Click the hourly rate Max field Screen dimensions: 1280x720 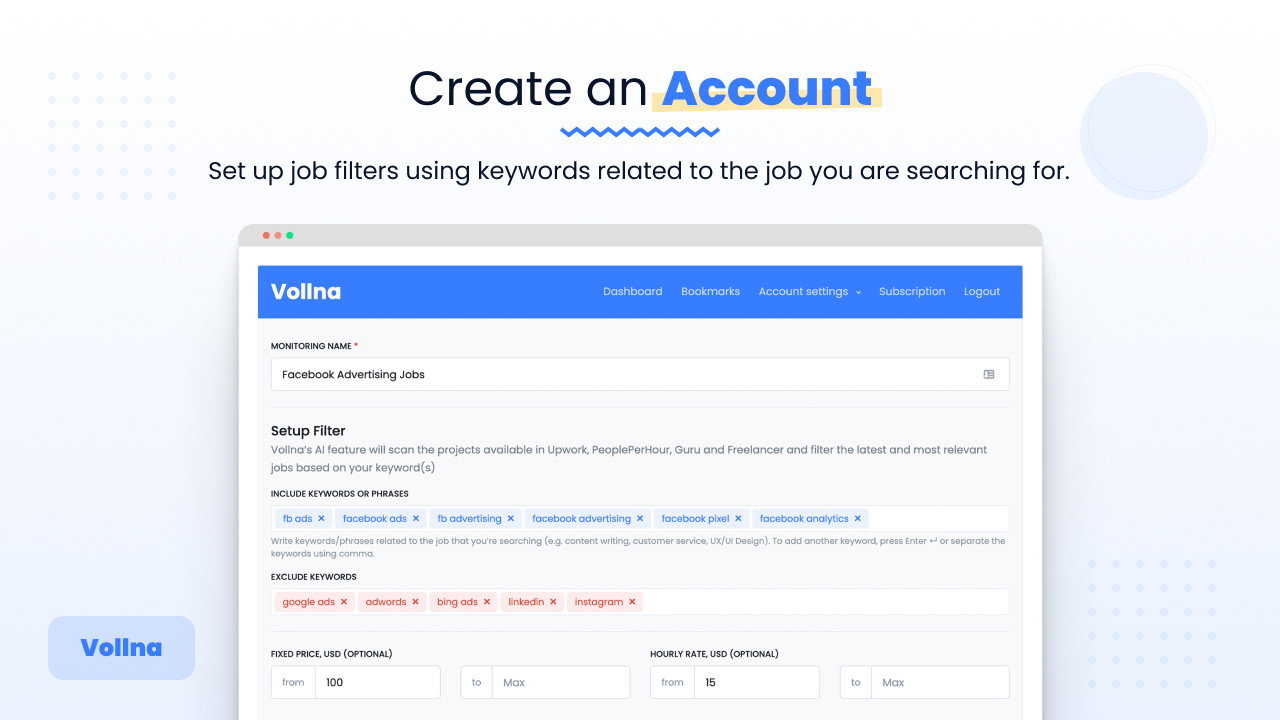939,683
